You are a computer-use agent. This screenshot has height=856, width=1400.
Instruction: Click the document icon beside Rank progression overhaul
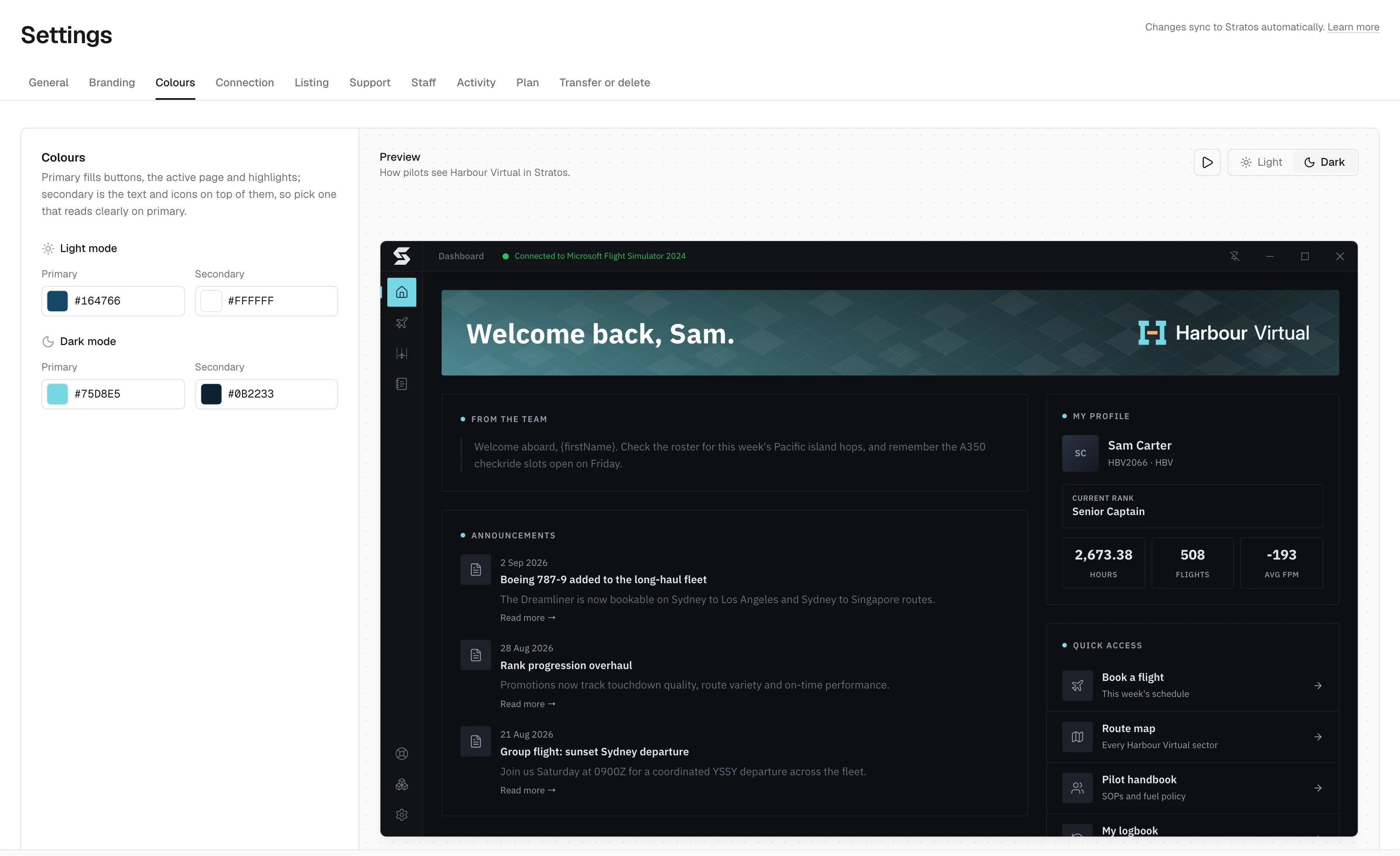pyautogui.click(x=476, y=656)
